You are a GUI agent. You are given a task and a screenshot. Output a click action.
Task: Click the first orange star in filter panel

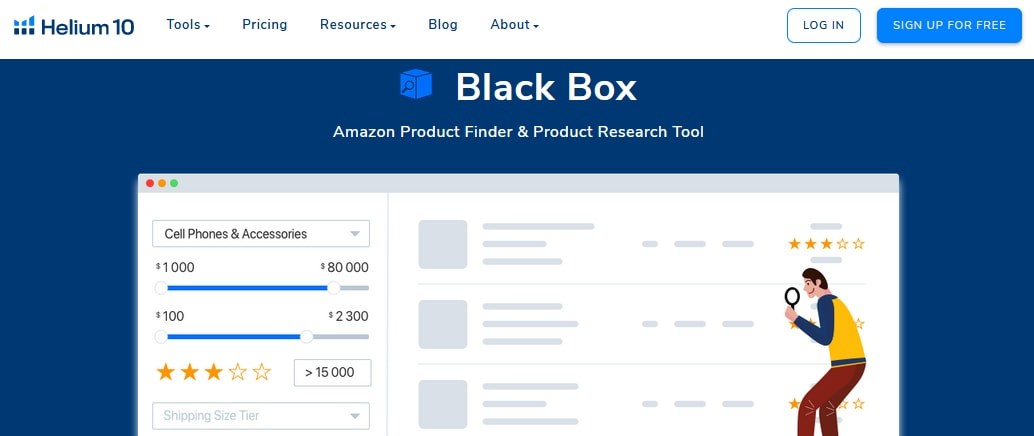tap(166, 372)
